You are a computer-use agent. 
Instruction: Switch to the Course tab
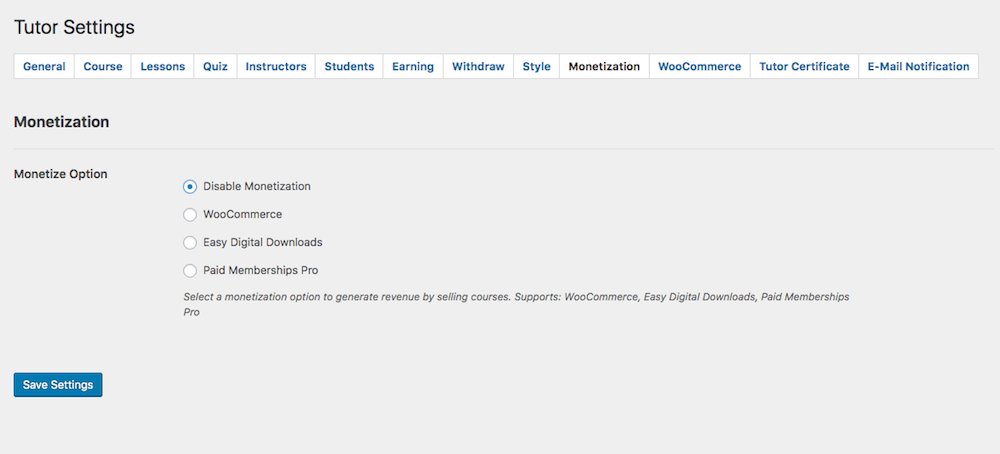(x=103, y=66)
